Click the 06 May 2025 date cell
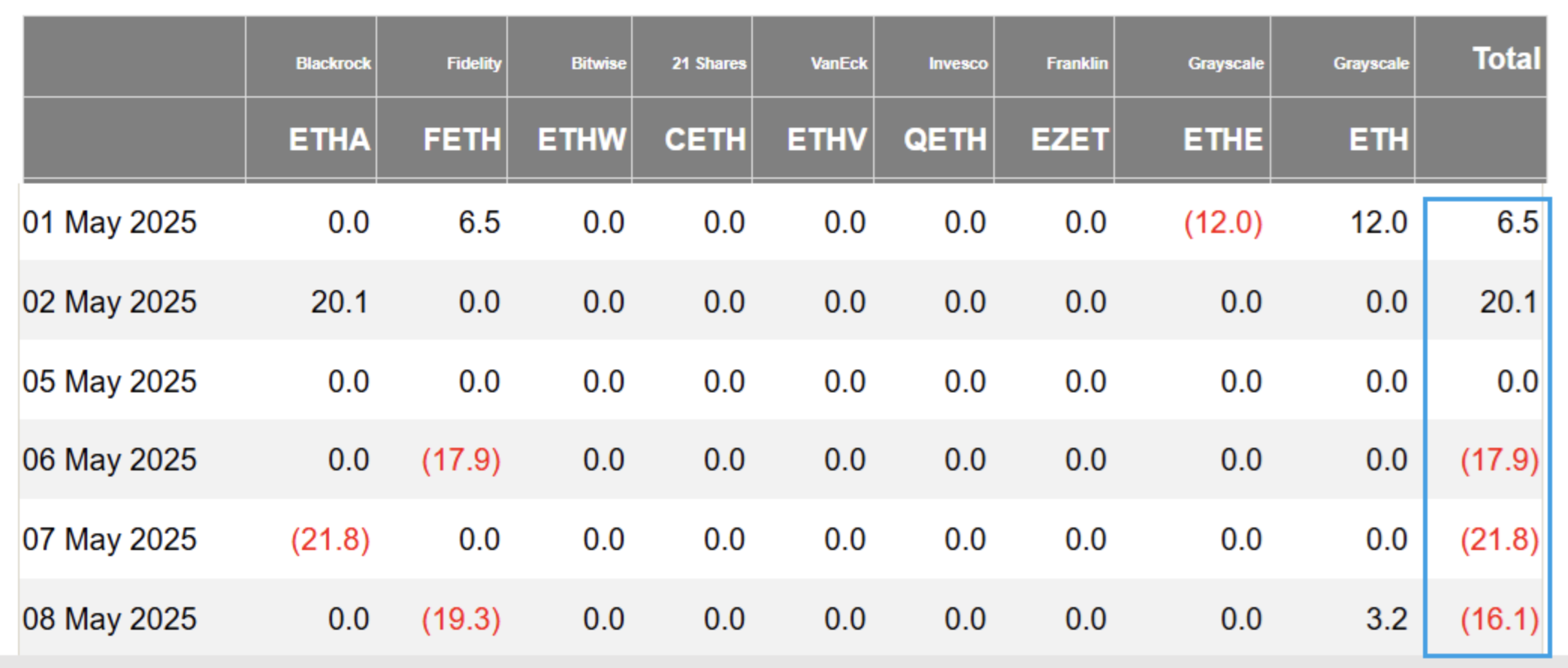 [x=110, y=461]
